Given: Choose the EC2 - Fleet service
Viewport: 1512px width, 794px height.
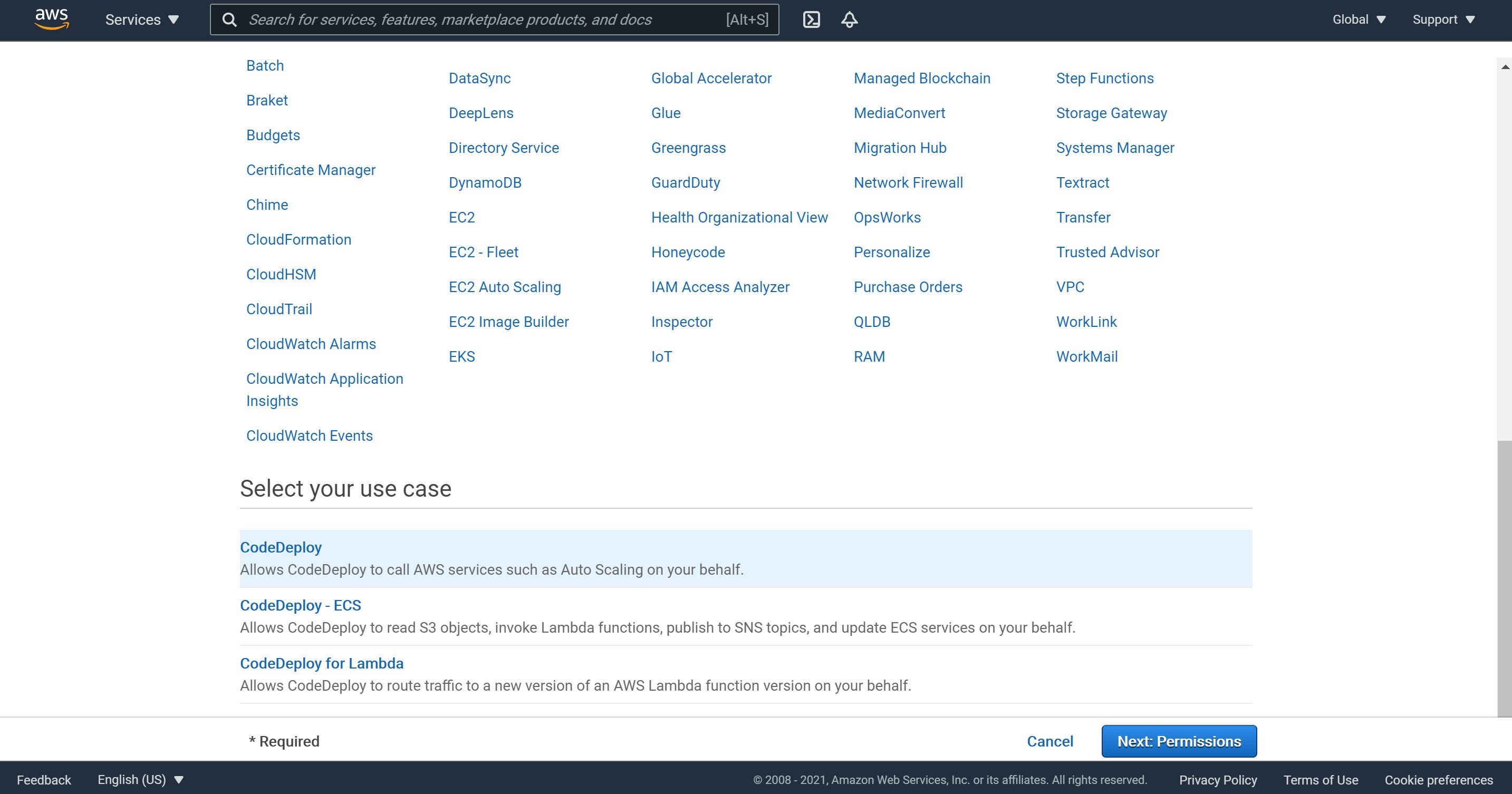Looking at the screenshot, I should pyautogui.click(x=483, y=253).
